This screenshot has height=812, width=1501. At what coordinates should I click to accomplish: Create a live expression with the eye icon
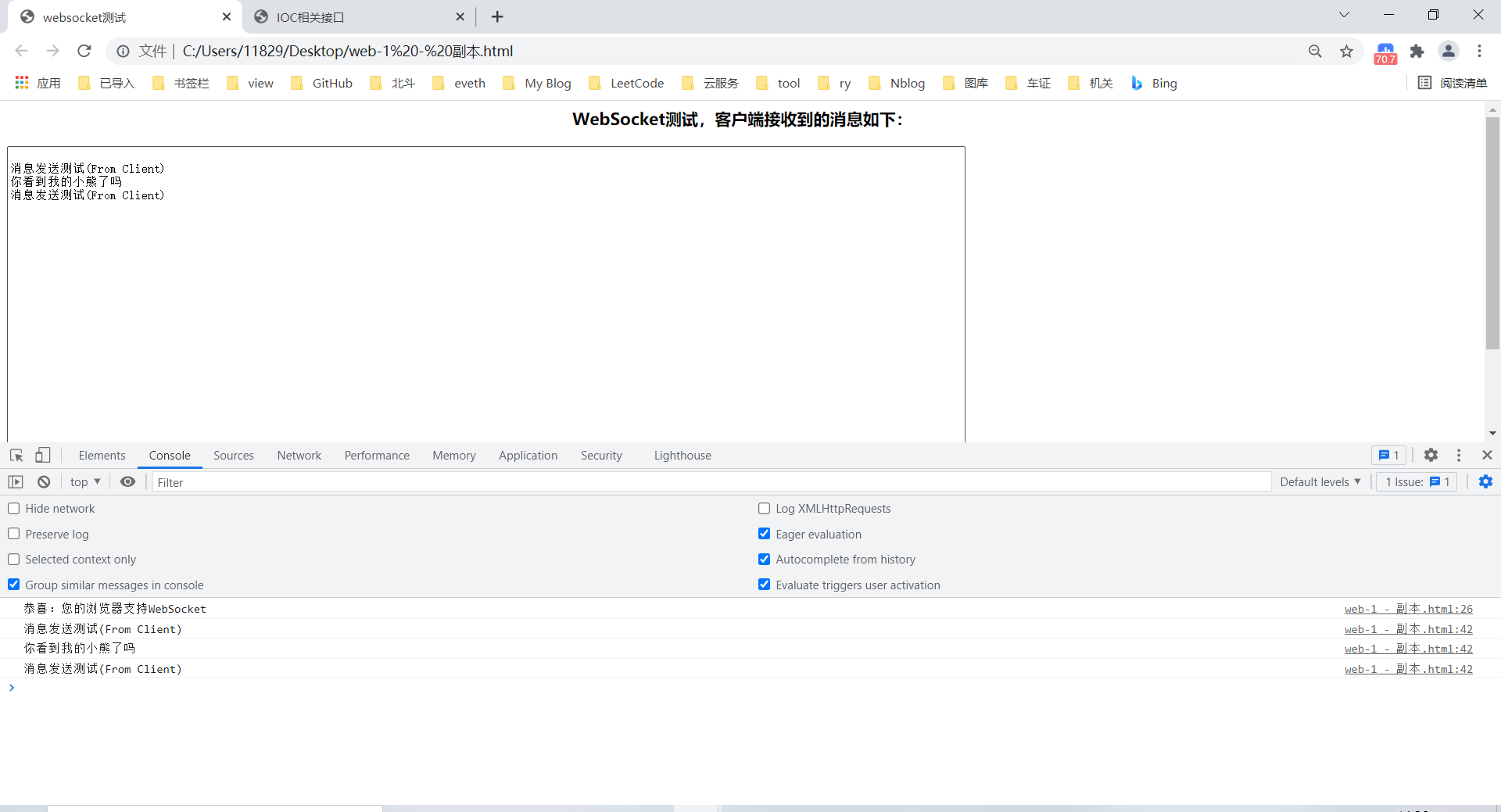127,482
